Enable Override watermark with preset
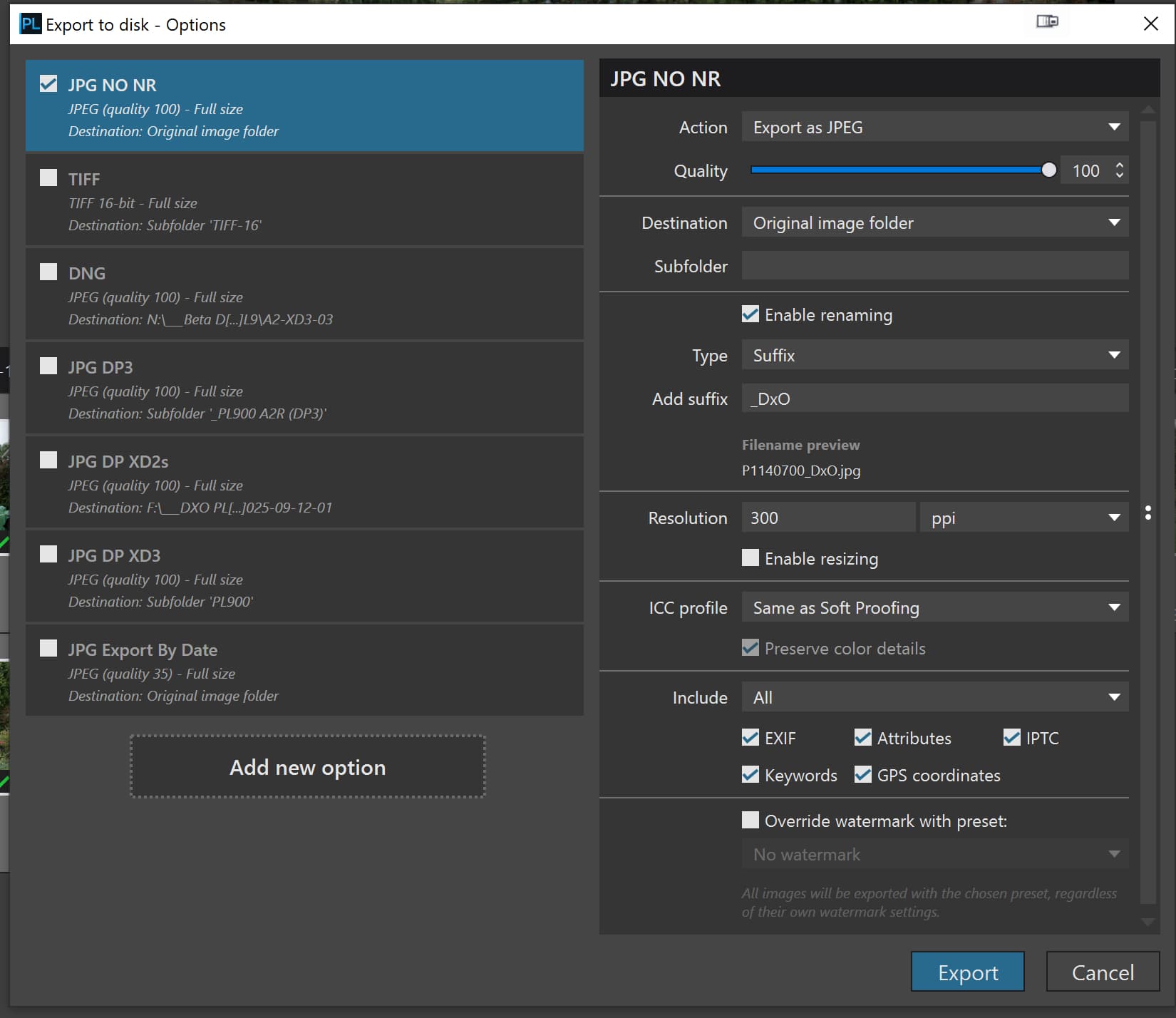 coord(751,821)
